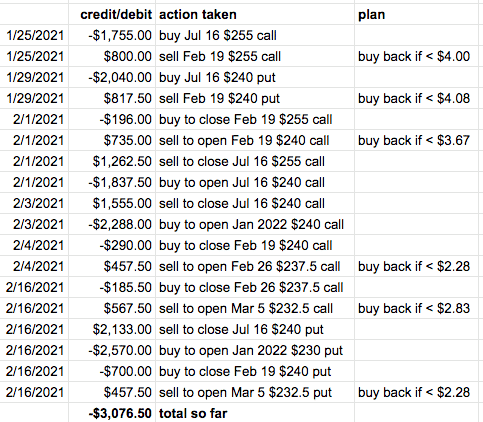Select the 2/4/2021 date with -$290.00
This screenshot has height=422, width=483.
click(x=34, y=245)
